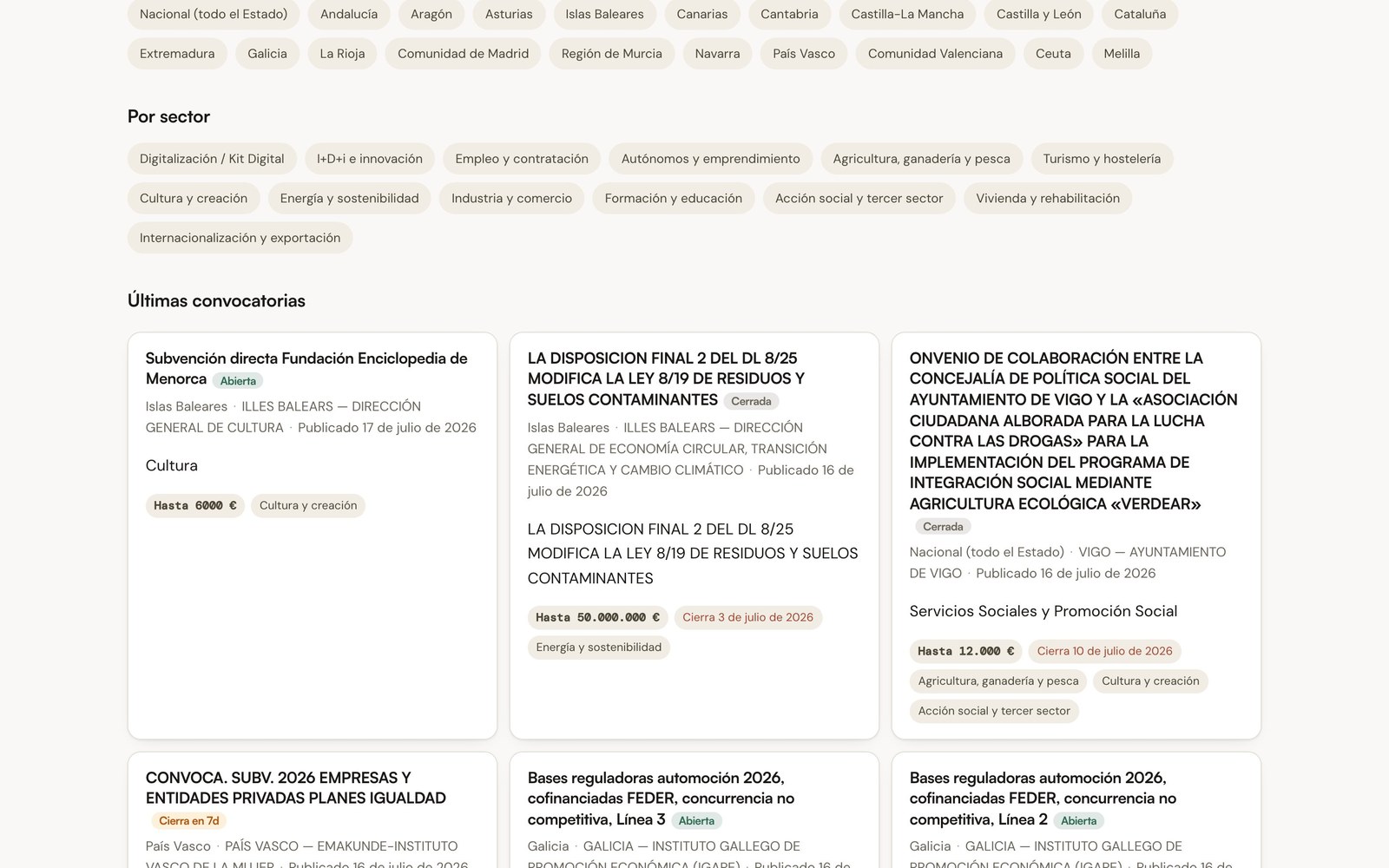Screen dimensions: 1389x868
Task: Select Castilla-La Mancha chip
Action: tap(907, 15)
